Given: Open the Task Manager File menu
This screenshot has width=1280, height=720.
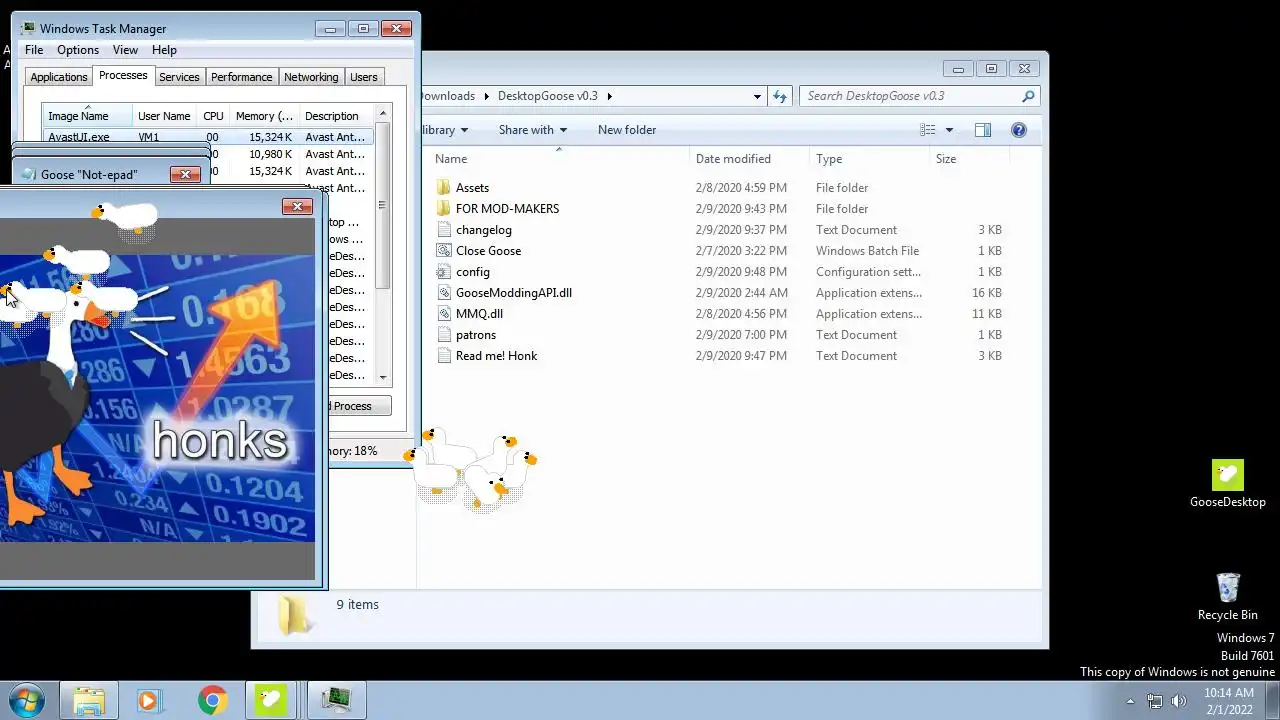Looking at the screenshot, I should 34,50.
